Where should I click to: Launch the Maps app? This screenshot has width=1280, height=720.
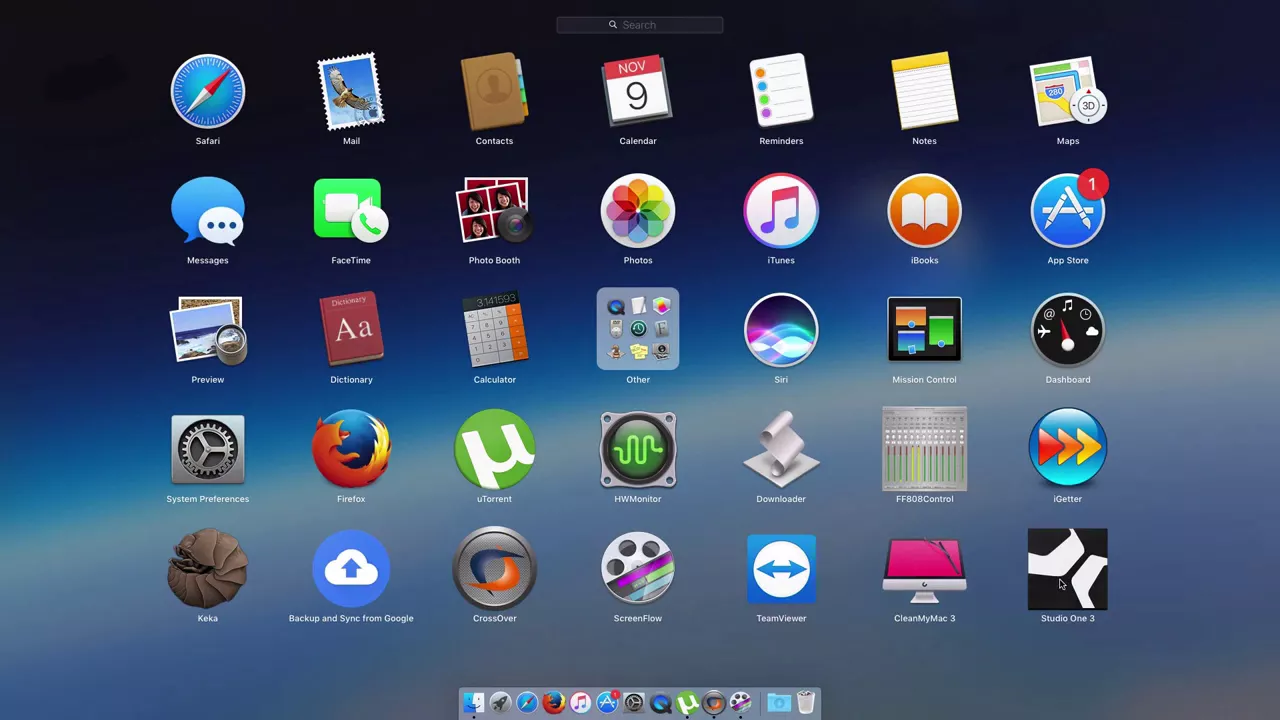1067,92
